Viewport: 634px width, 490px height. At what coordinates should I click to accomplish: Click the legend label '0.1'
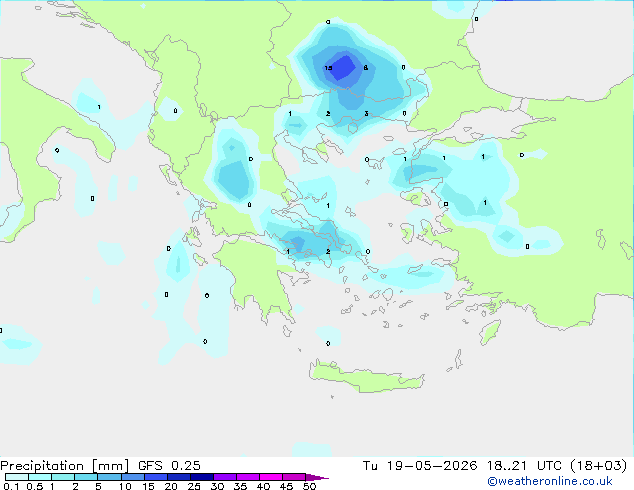11,486
